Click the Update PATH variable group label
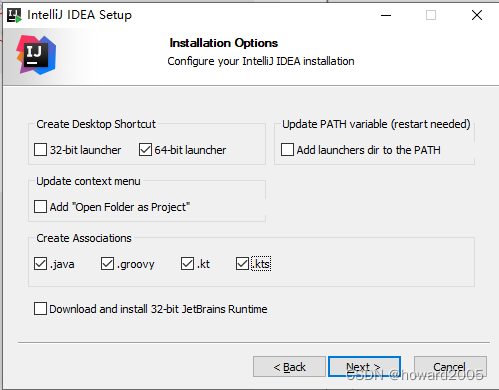499x390 pixels. coord(376,124)
